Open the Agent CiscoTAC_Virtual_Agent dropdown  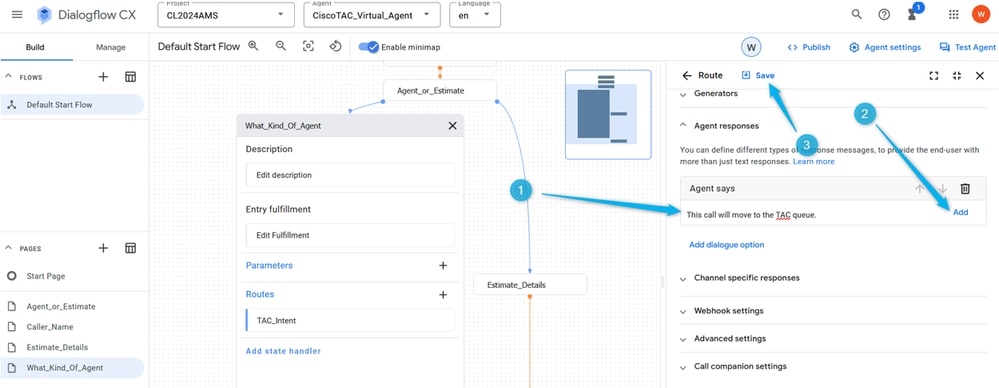[372, 15]
